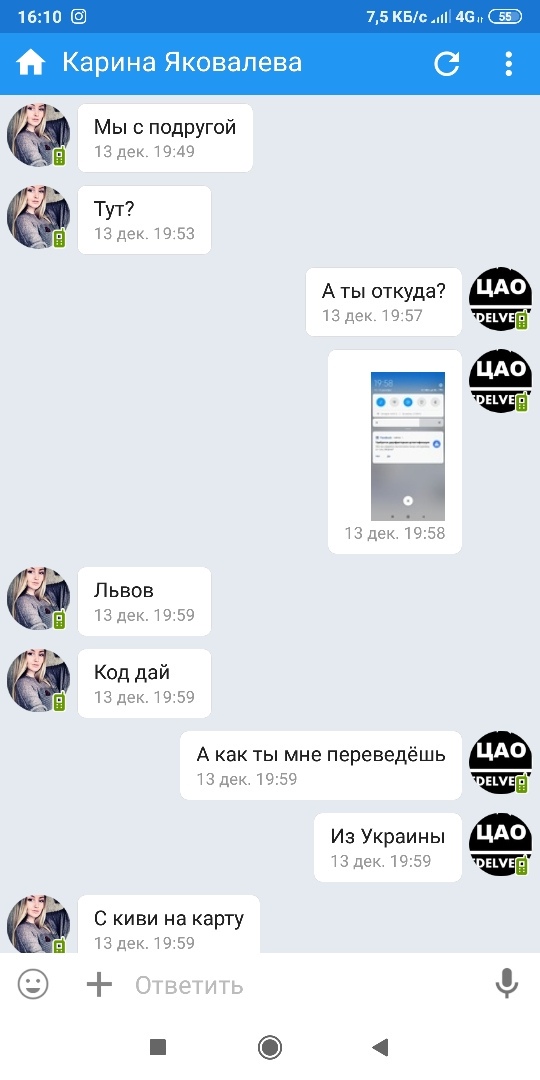Screen dimensions: 540x1080
Task: Tap the Из Украины message bubble
Action: 388,847
